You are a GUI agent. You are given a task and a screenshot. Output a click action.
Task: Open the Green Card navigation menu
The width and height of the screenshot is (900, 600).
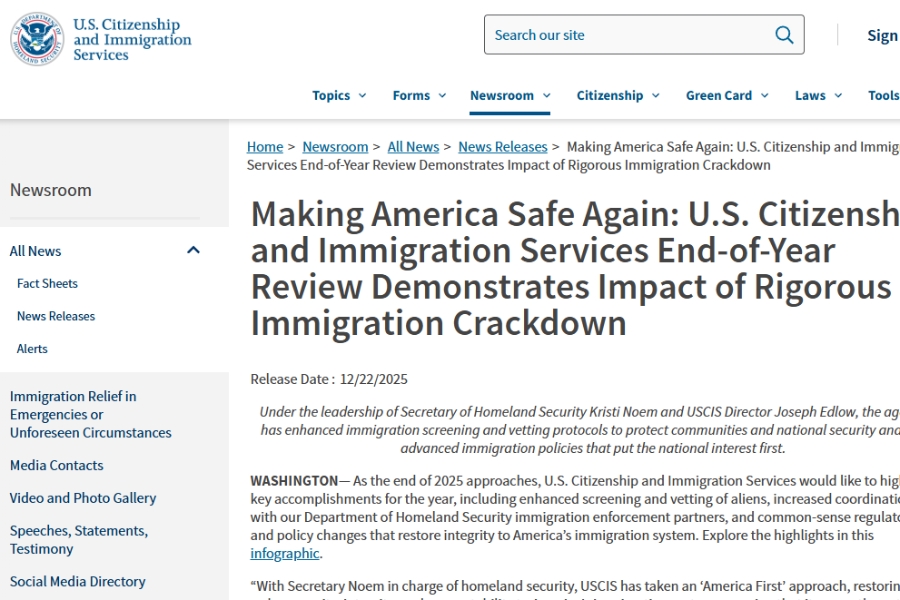pyautogui.click(x=727, y=96)
